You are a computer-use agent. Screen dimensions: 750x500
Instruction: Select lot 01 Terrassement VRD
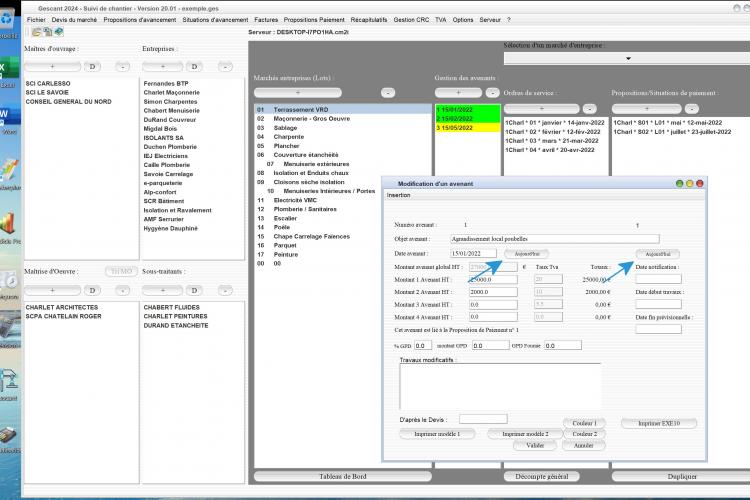click(x=342, y=110)
